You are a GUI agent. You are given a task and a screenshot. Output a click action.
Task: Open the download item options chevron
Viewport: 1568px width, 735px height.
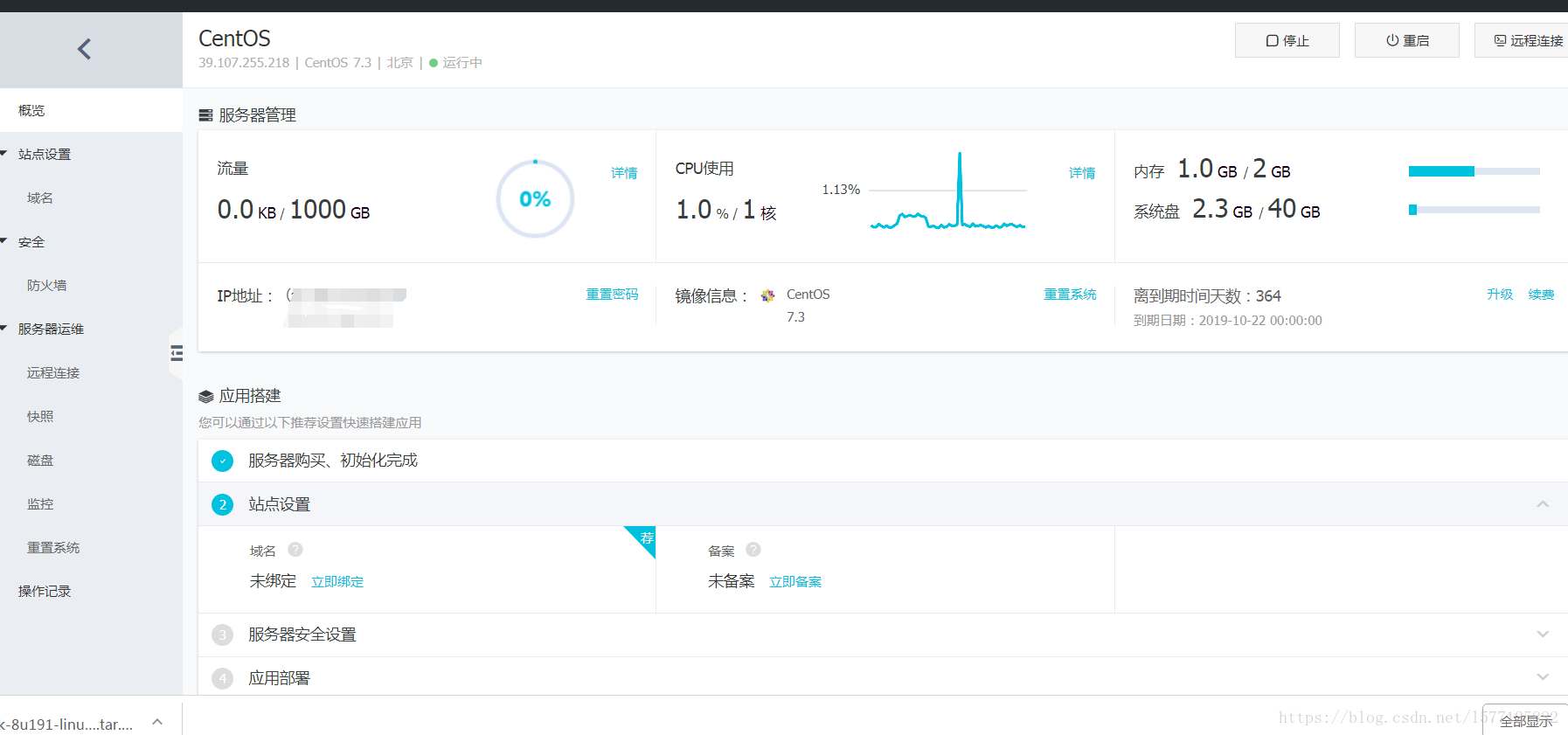(157, 722)
